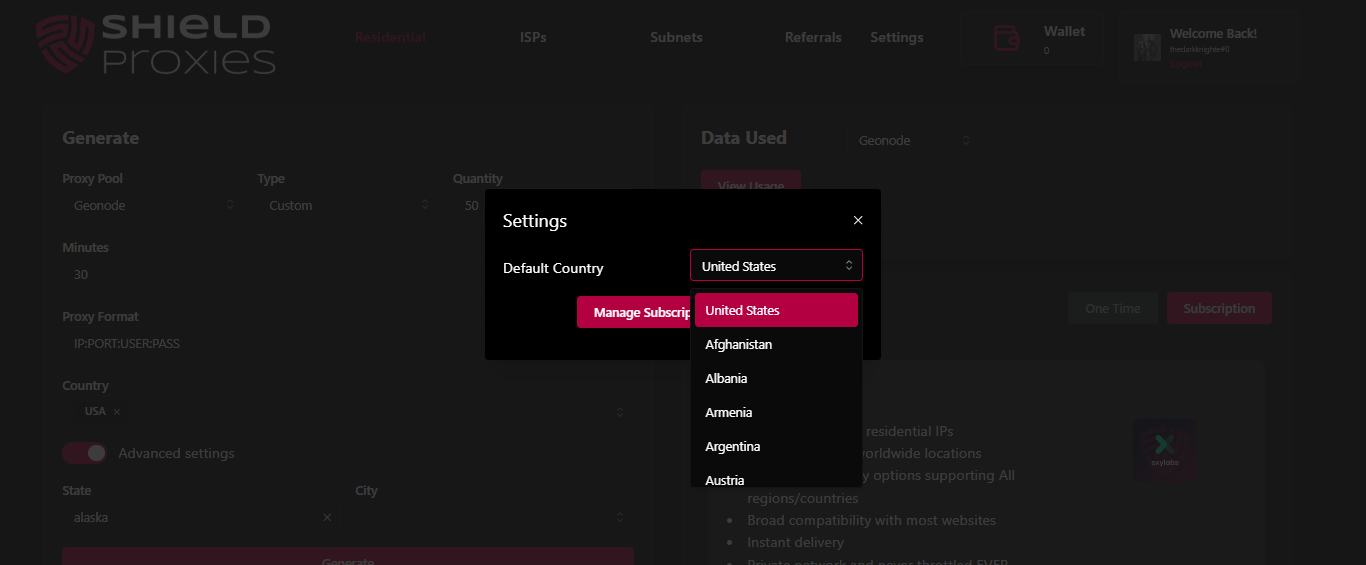The width and height of the screenshot is (1366, 565).
Task: Select Afghanistan from country list
Action: coord(738,344)
